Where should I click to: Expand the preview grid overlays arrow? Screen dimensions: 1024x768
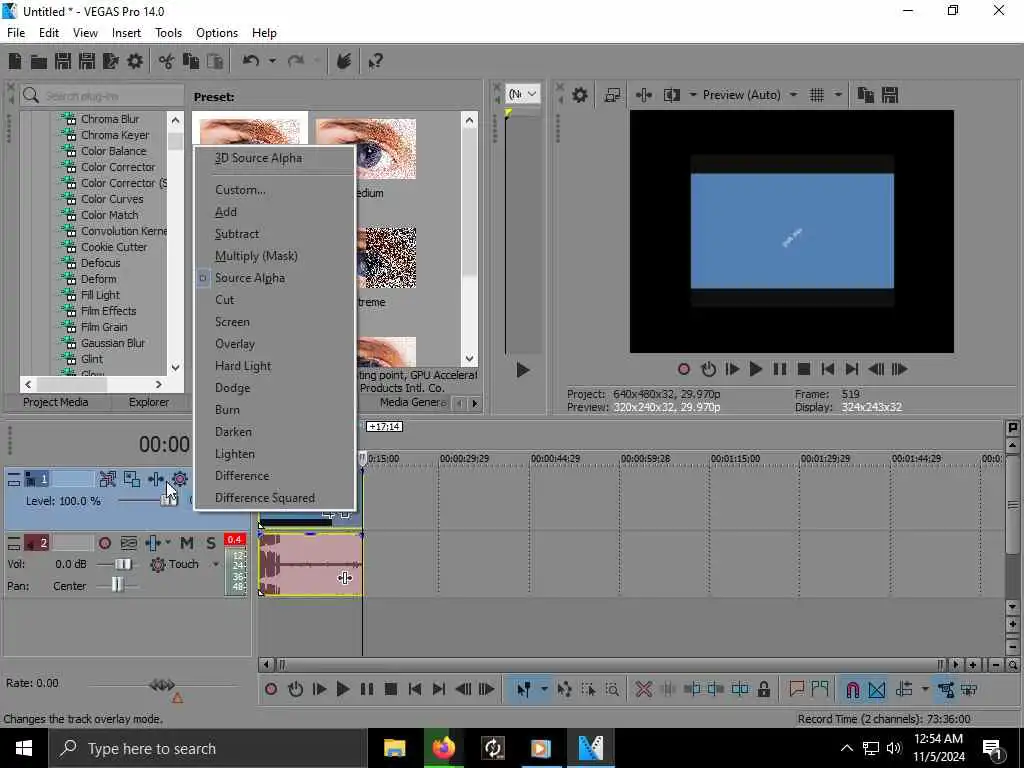point(839,95)
